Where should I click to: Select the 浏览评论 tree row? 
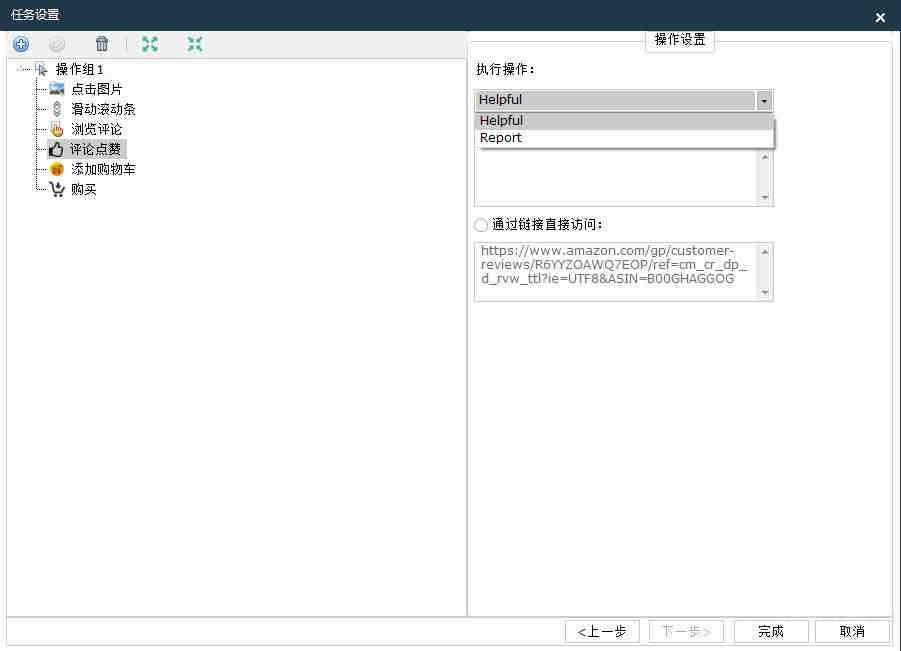click(x=96, y=129)
